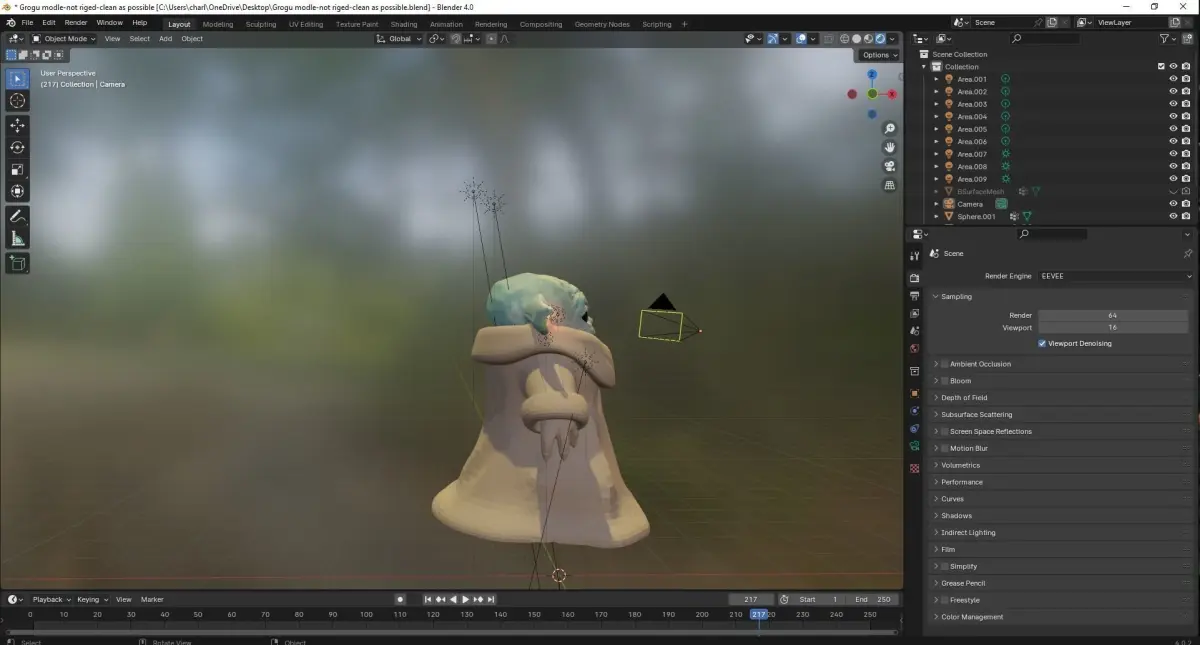The width and height of the screenshot is (1200, 645).
Task: Open the Global transform orientation dropdown
Action: pyautogui.click(x=398, y=39)
